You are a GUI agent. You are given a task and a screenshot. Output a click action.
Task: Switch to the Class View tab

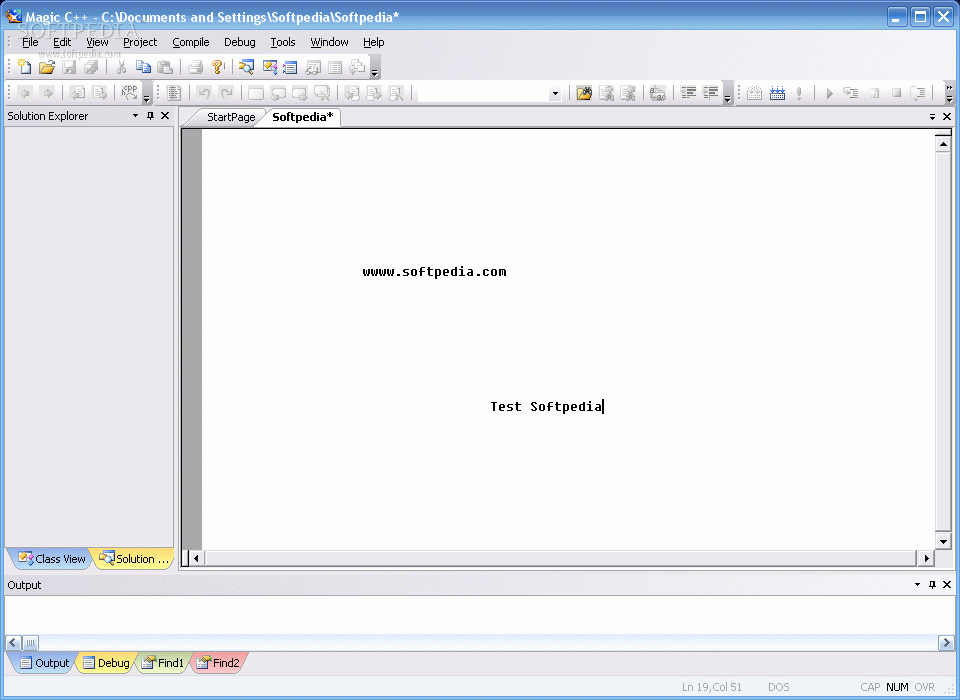tap(51, 559)
